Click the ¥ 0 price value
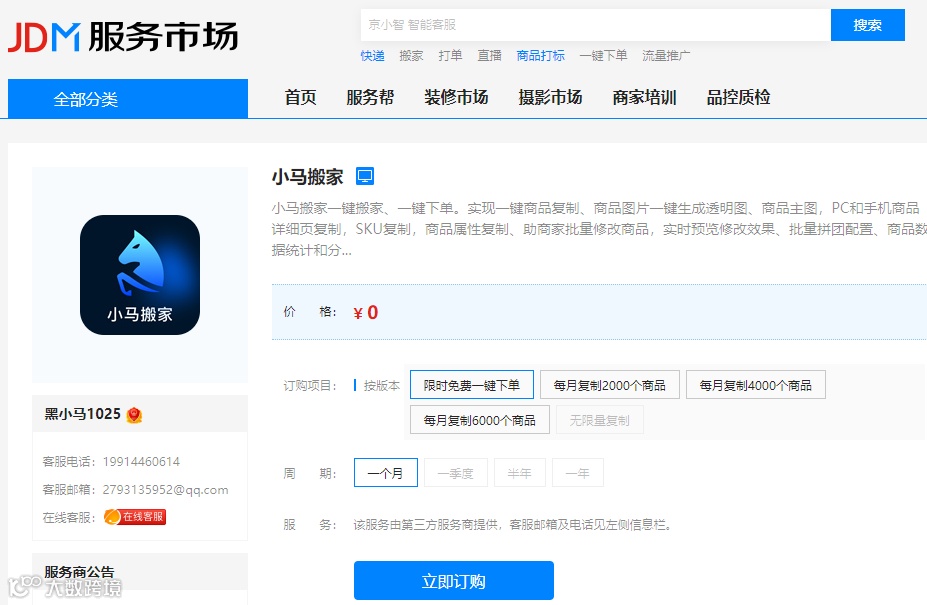 [x=365, y=312]
